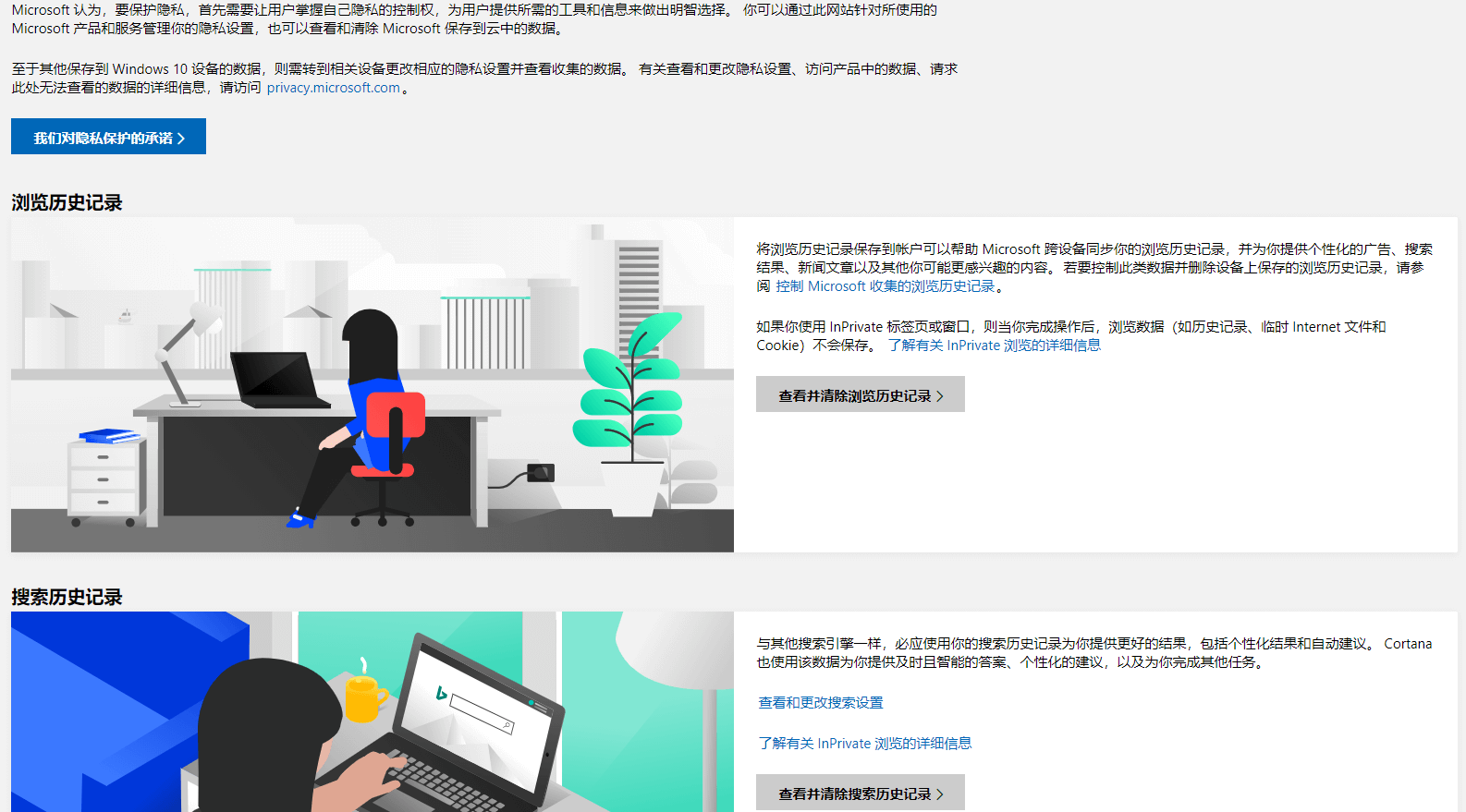Click the 浏览历史记录 section heading
This screenshot has height=812, width=1466.
pyautogui.click(x=67, y=202)
